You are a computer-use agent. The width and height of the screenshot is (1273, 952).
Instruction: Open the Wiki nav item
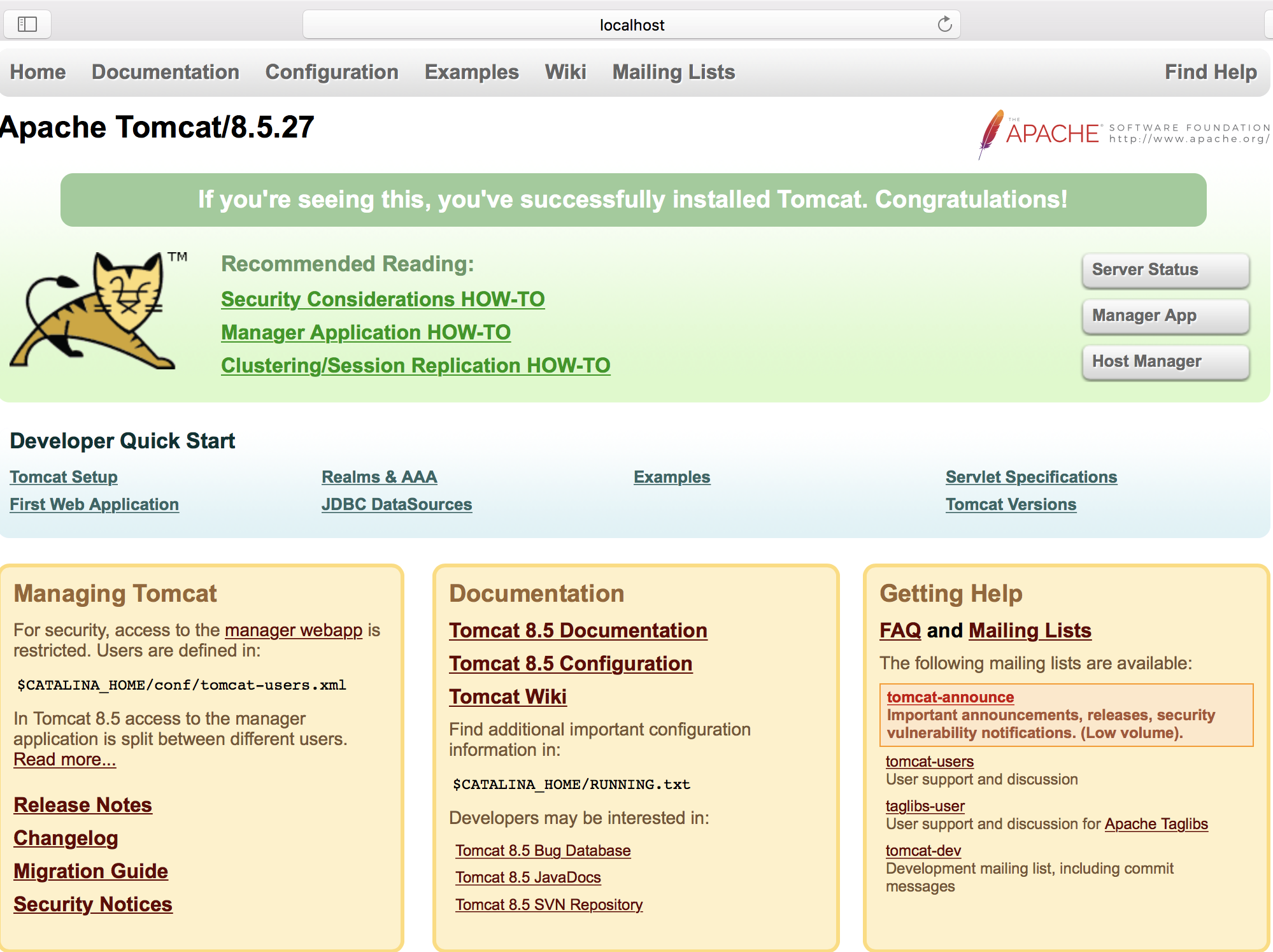point(565,72)
